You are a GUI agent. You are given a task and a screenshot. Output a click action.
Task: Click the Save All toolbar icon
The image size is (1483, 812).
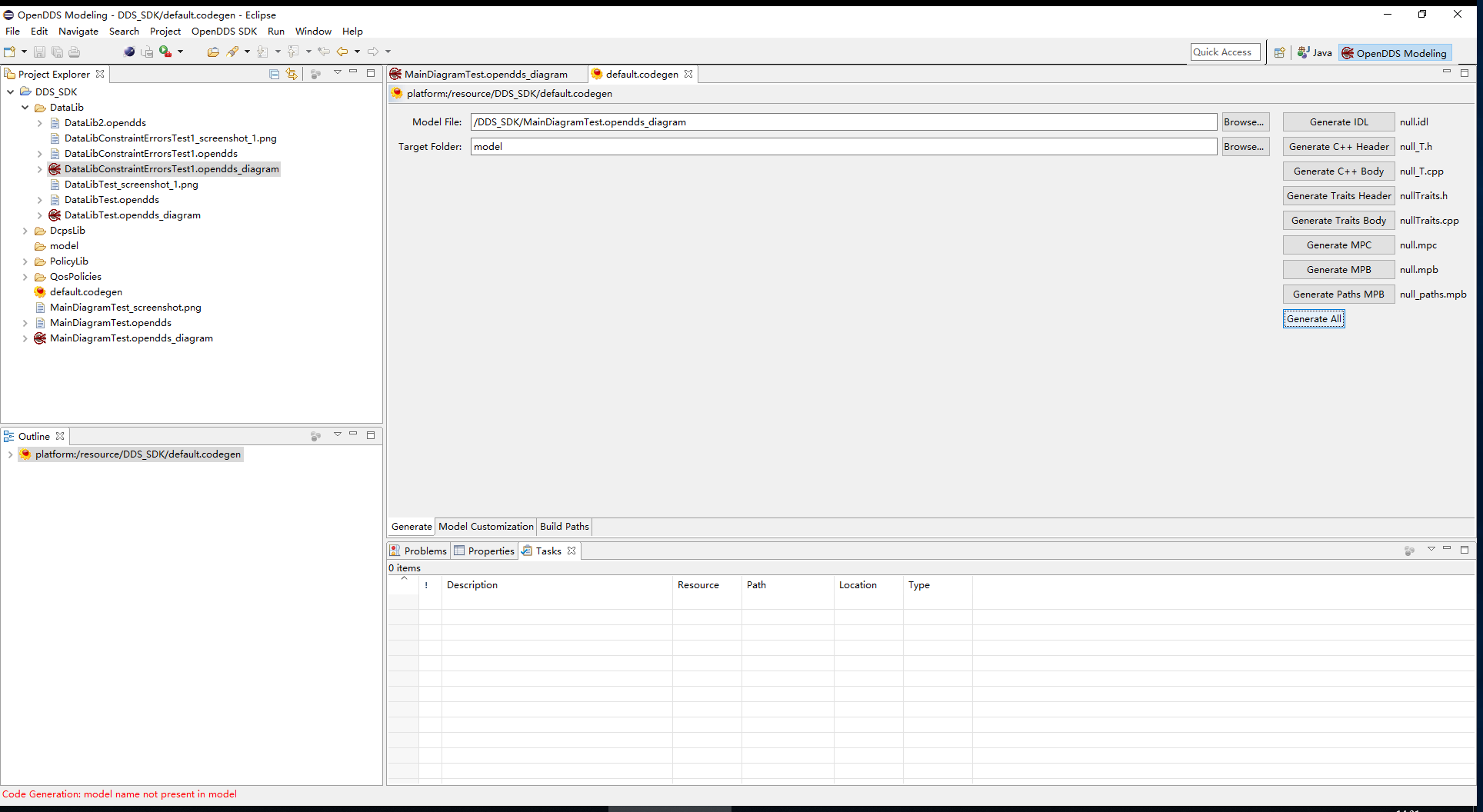pos(57,52)
